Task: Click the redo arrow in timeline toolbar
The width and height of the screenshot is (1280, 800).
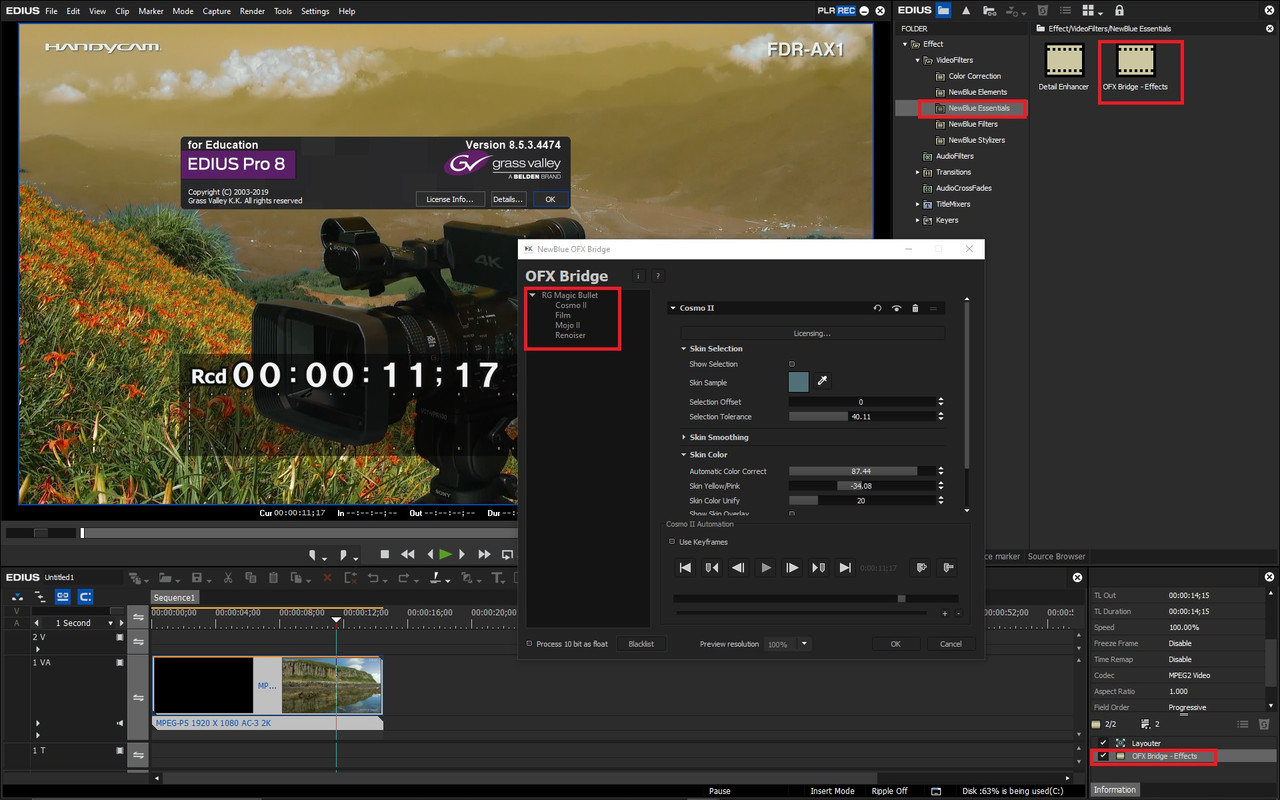Action: pyautogui.click(x=405, y=578)
